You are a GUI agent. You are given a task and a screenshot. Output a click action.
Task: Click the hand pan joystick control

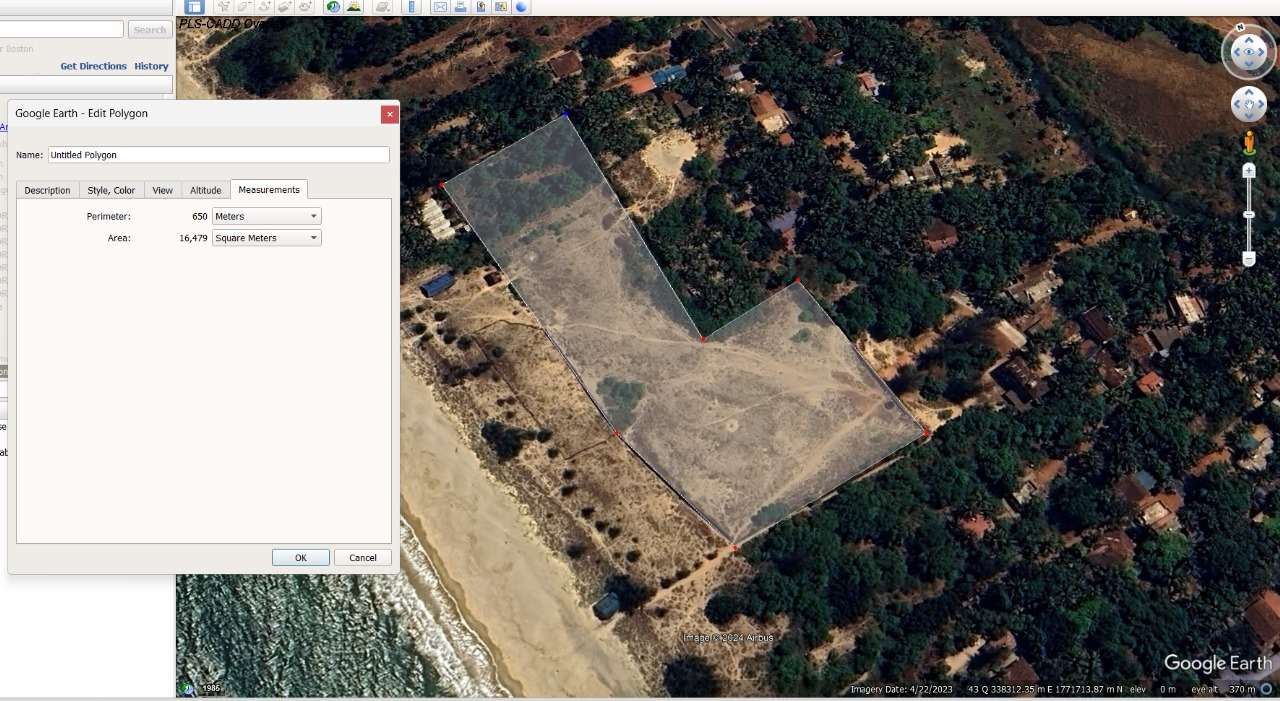(1249, 103)
